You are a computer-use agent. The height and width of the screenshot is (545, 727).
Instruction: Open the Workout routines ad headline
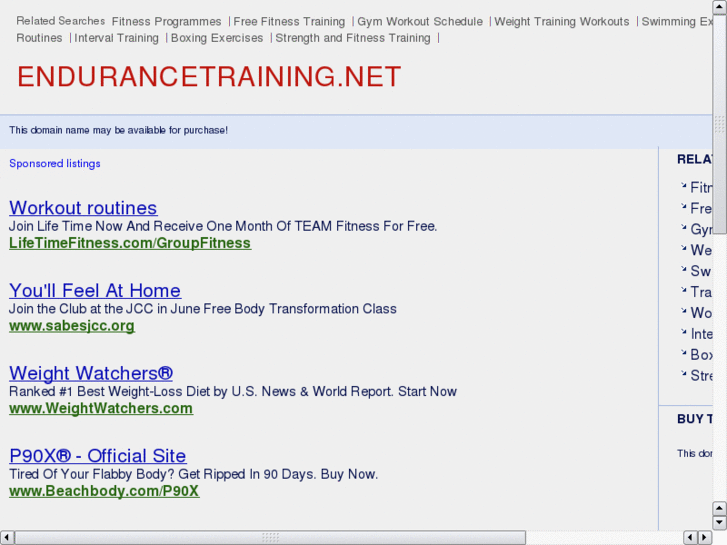pos(83,208)
